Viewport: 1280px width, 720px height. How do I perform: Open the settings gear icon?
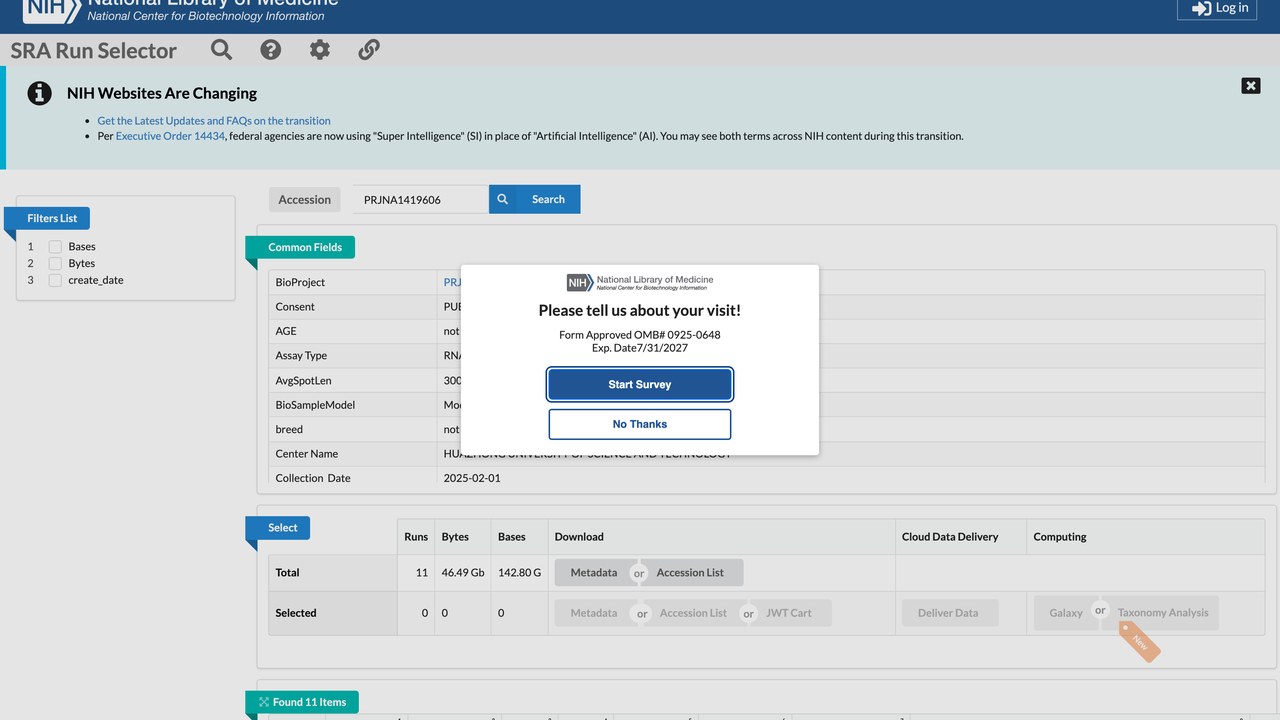(320, 50)
